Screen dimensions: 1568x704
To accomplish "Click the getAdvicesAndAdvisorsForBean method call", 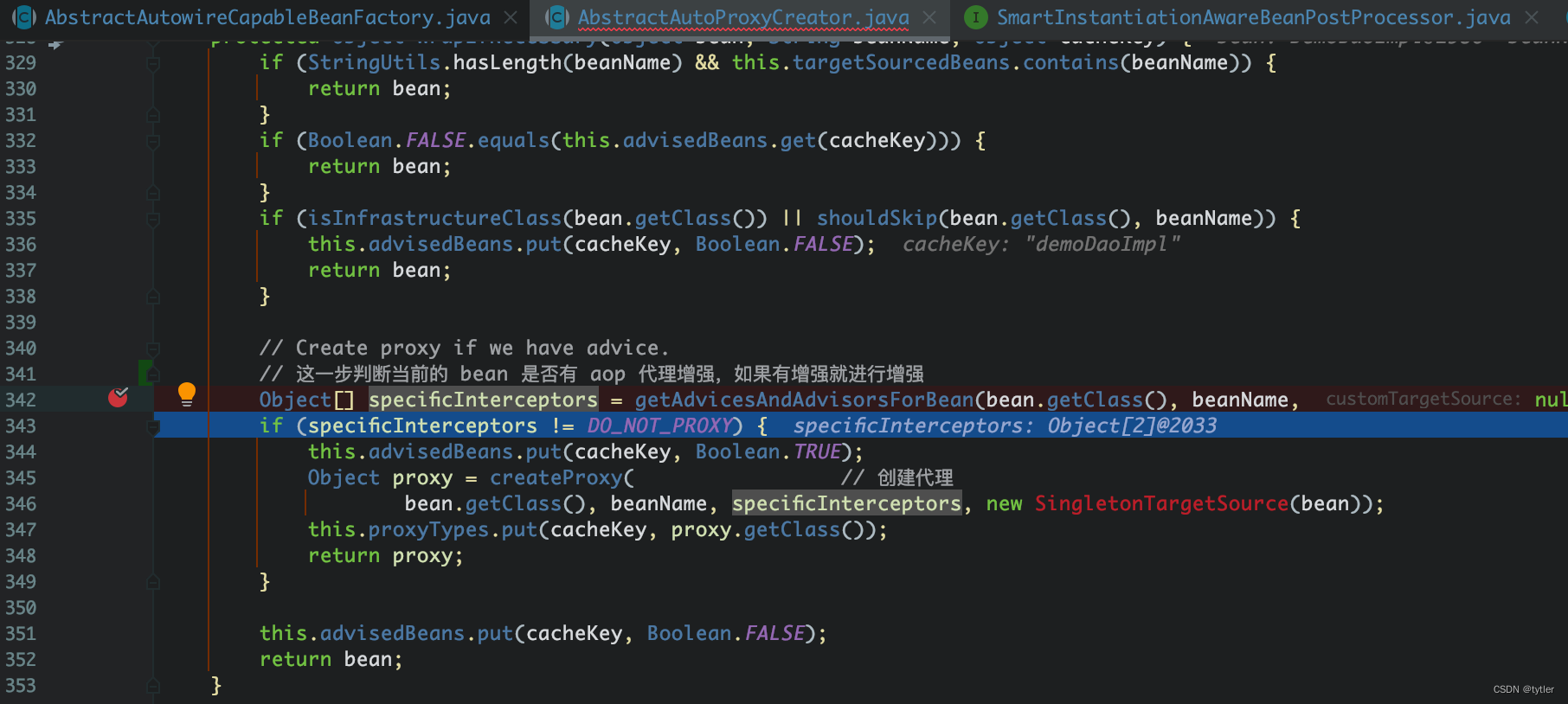I will click(804, 400).
